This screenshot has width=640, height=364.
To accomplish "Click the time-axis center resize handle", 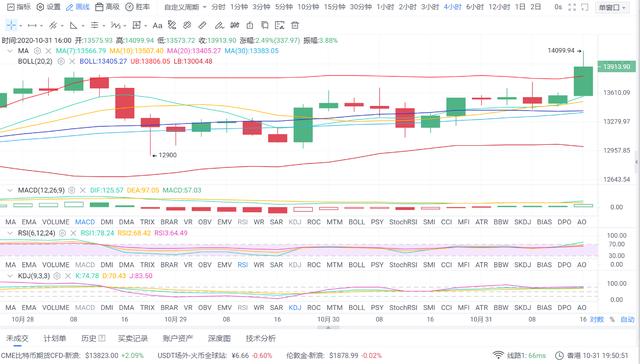I will tap(329, 327).
